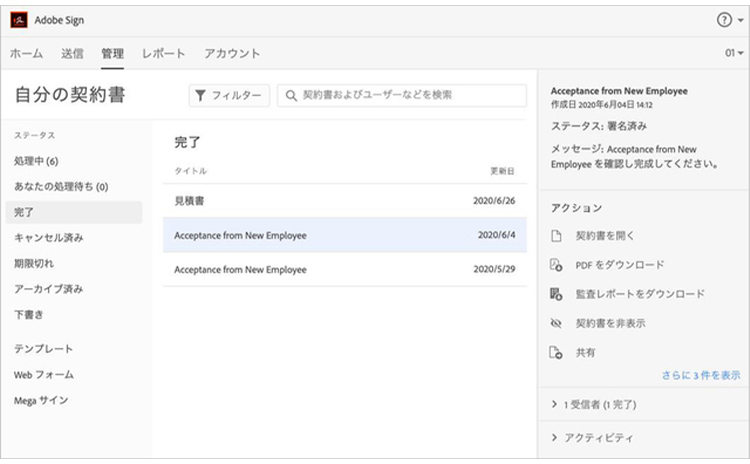
Task: Open the help question mark menu
Action: point(724,20)
